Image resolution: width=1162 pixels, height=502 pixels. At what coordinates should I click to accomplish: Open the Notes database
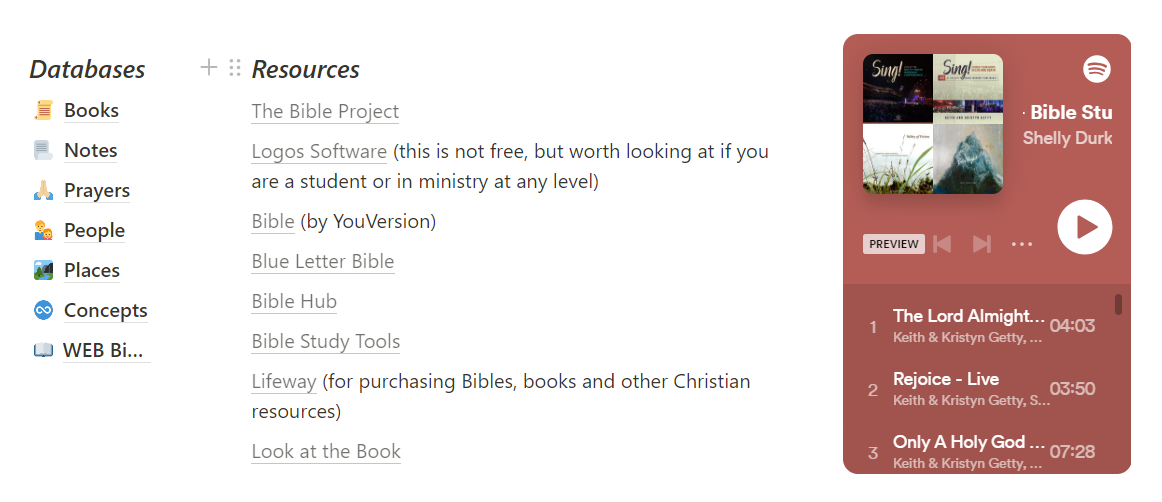click(90, 151)
